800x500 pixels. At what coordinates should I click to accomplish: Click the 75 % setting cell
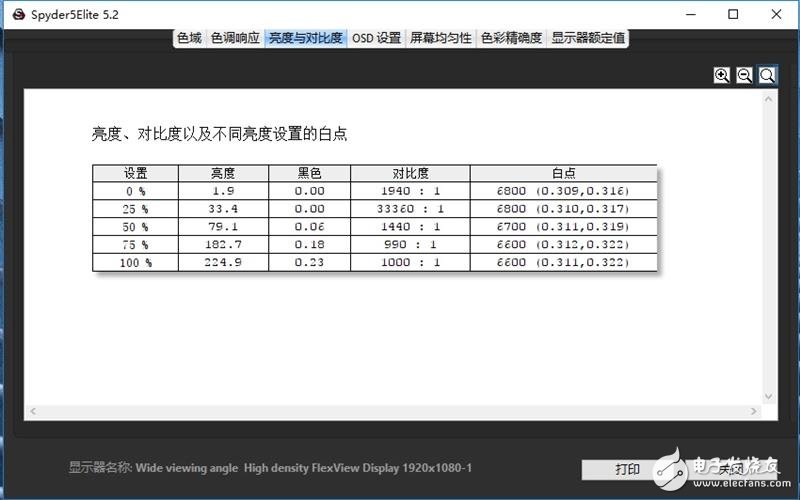(x=135, y=245)
